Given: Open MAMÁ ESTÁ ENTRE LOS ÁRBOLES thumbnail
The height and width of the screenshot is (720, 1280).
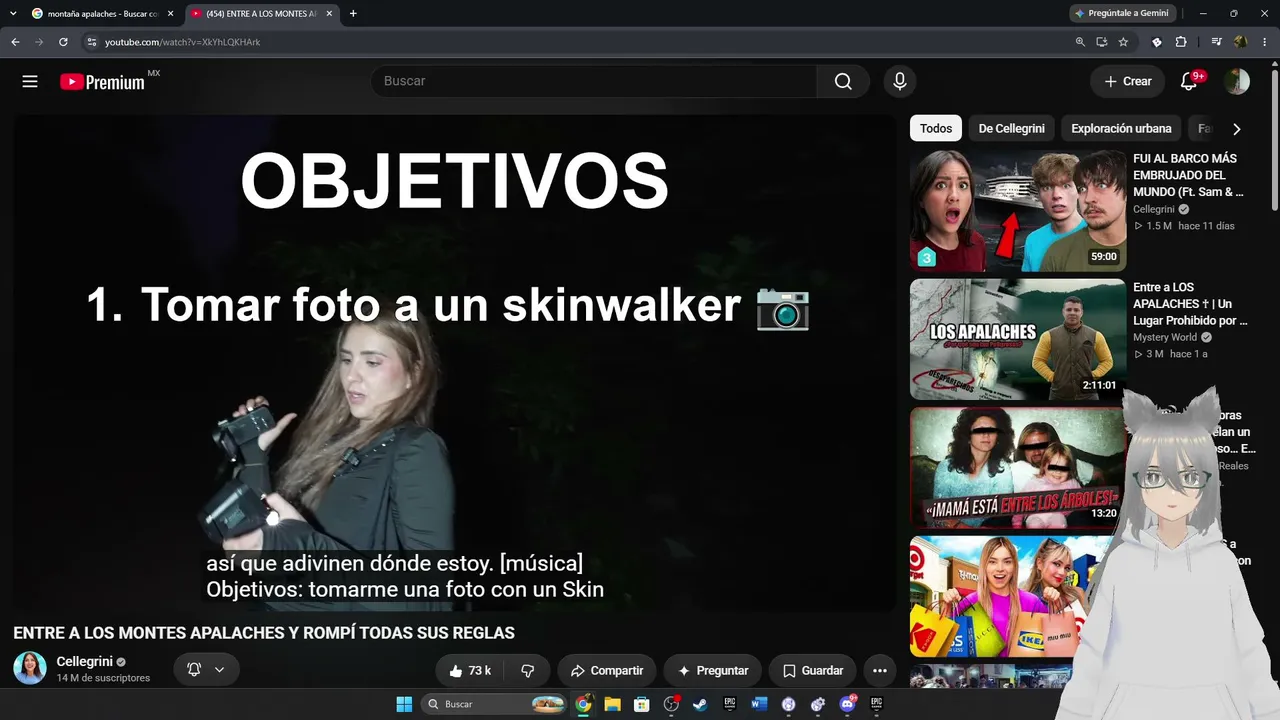Looking at the screenshot, I should coord(1018,468).
